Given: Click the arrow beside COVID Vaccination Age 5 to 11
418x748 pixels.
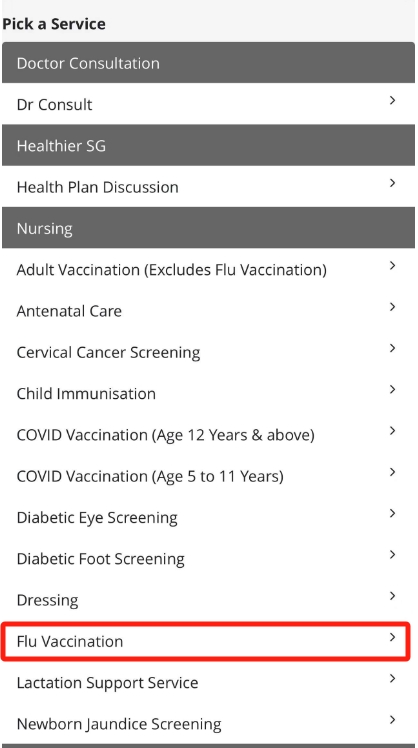Looking at the screenshot, I should click(x=392, y=472).
